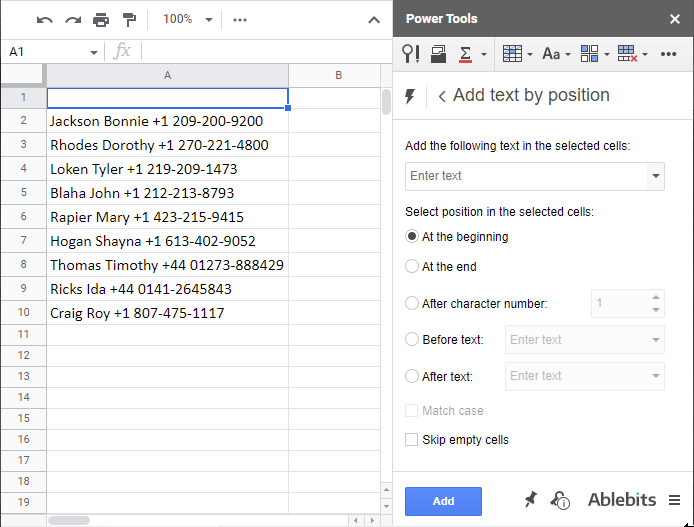Click the paint format roller icon

pos(129,20)
